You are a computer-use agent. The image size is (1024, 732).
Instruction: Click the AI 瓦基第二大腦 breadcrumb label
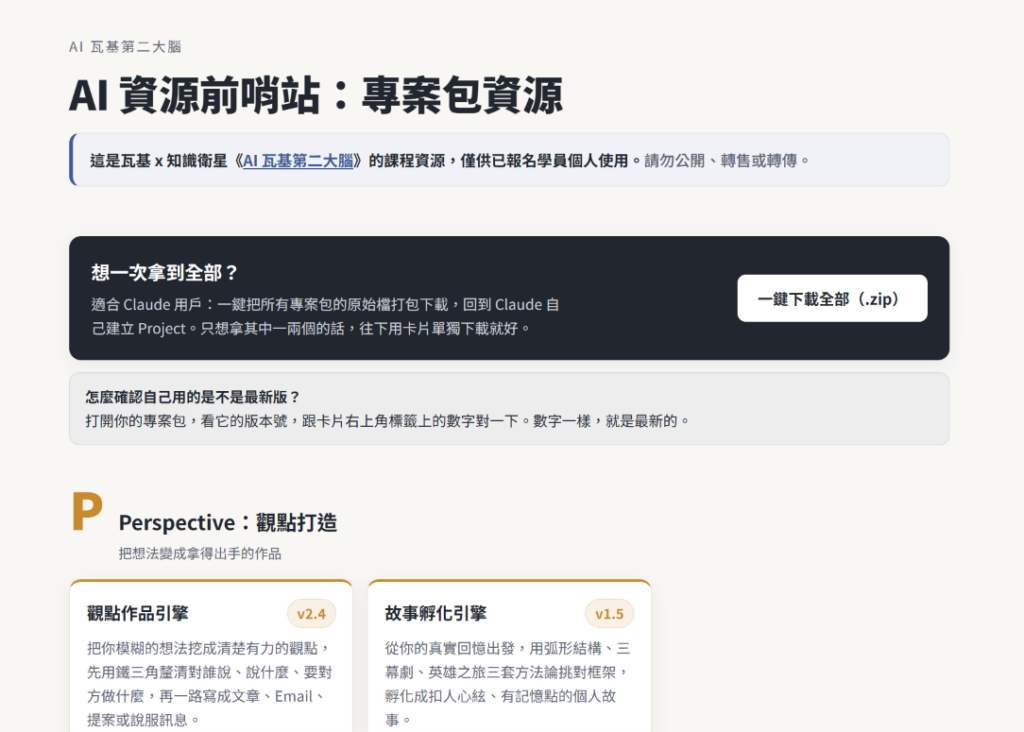pyautogui.click(x=125, y=47)
